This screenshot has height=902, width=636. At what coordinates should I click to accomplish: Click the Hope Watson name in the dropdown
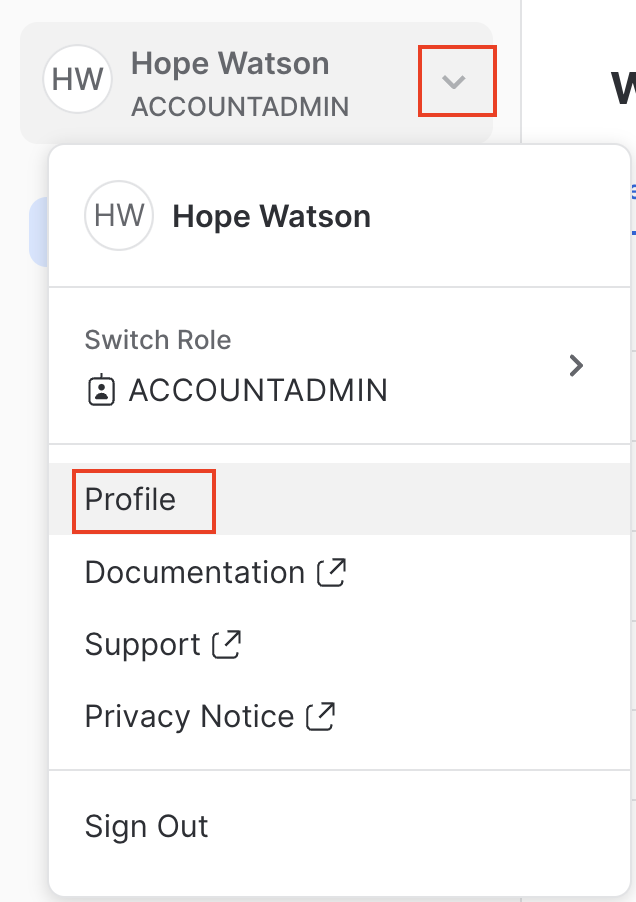271,215
